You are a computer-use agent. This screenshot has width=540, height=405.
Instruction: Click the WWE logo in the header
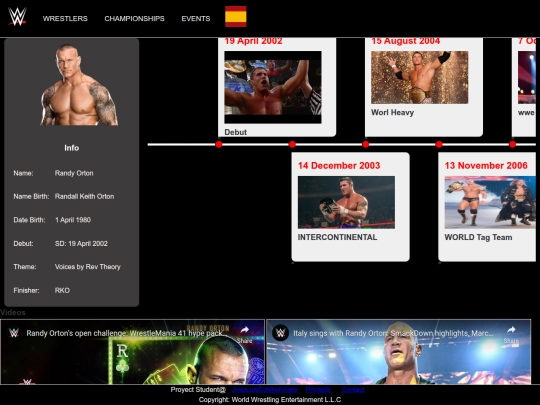click(18, 17)
